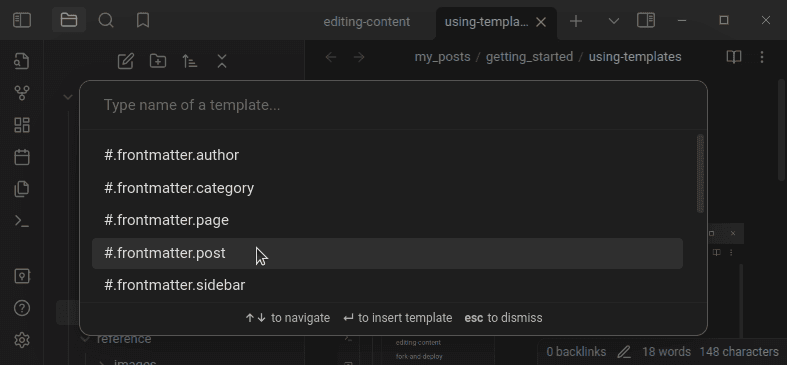Open command palette terminal icon
This screenshot has height=365, width=787.
click(22, 221)
